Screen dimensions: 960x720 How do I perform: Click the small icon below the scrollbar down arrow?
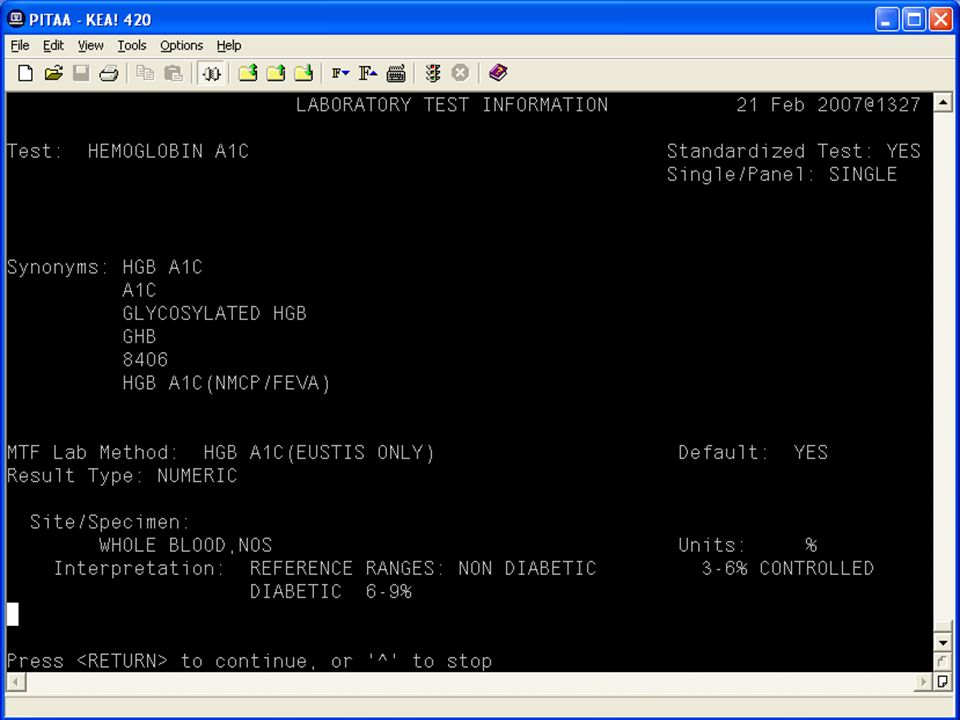(943, 662)
